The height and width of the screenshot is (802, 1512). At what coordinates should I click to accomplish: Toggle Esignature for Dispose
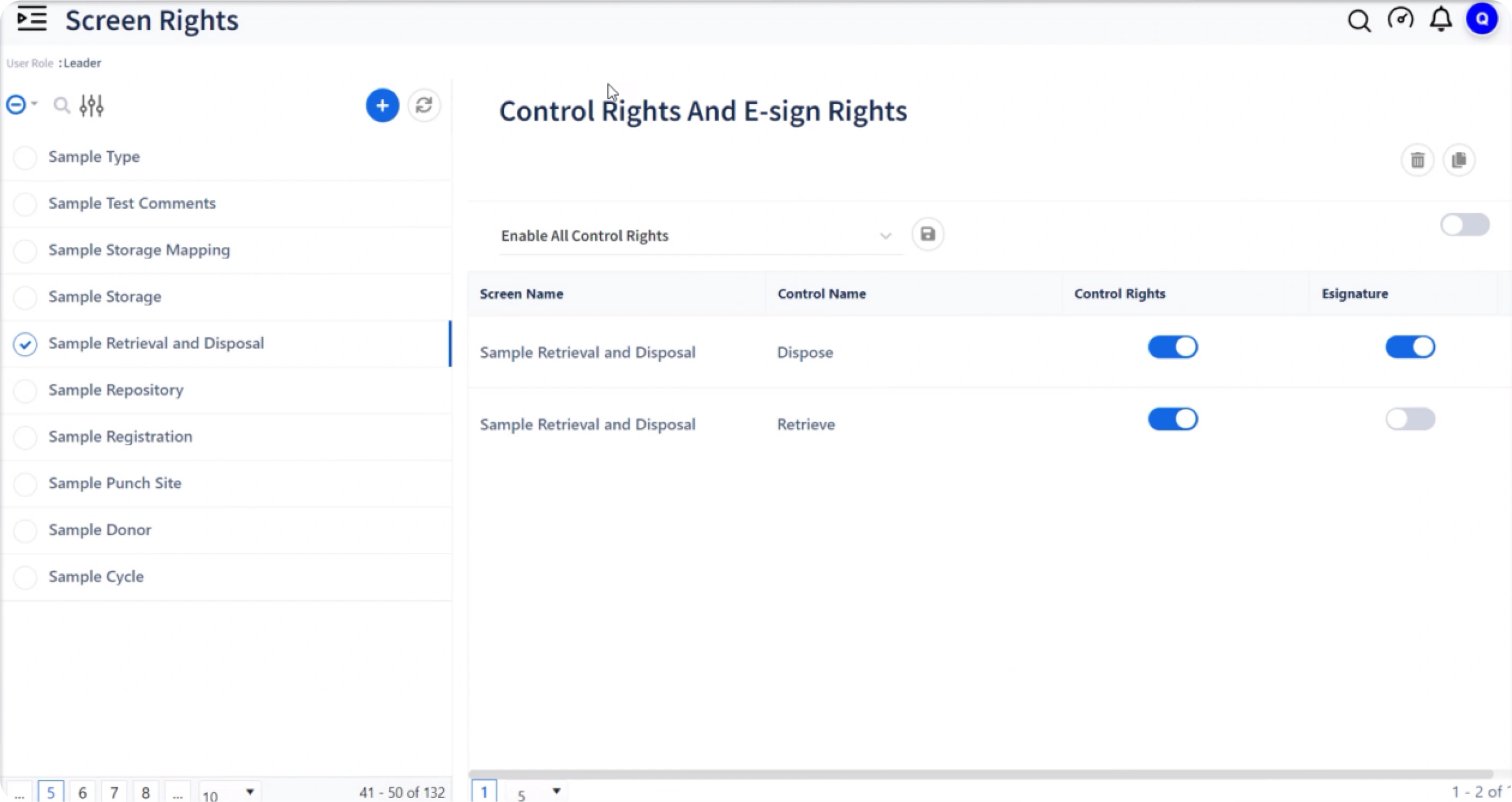point(1410,347)
